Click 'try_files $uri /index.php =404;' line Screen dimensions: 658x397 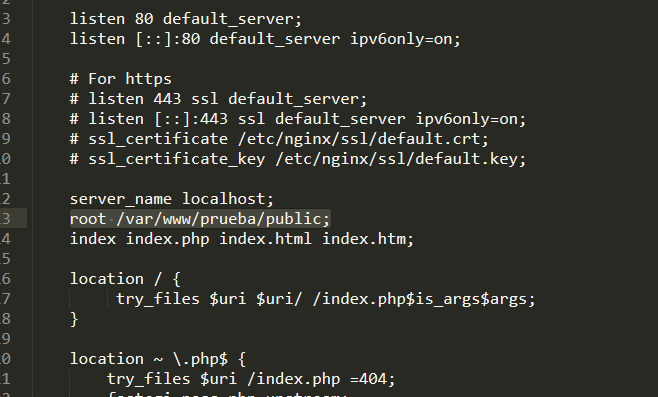click(251, 379)
